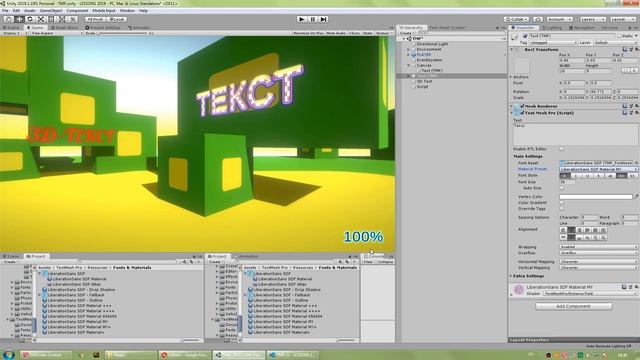Open the Overflow dropdown
Screen dimensions: 640x360
(x=599, y=253)
